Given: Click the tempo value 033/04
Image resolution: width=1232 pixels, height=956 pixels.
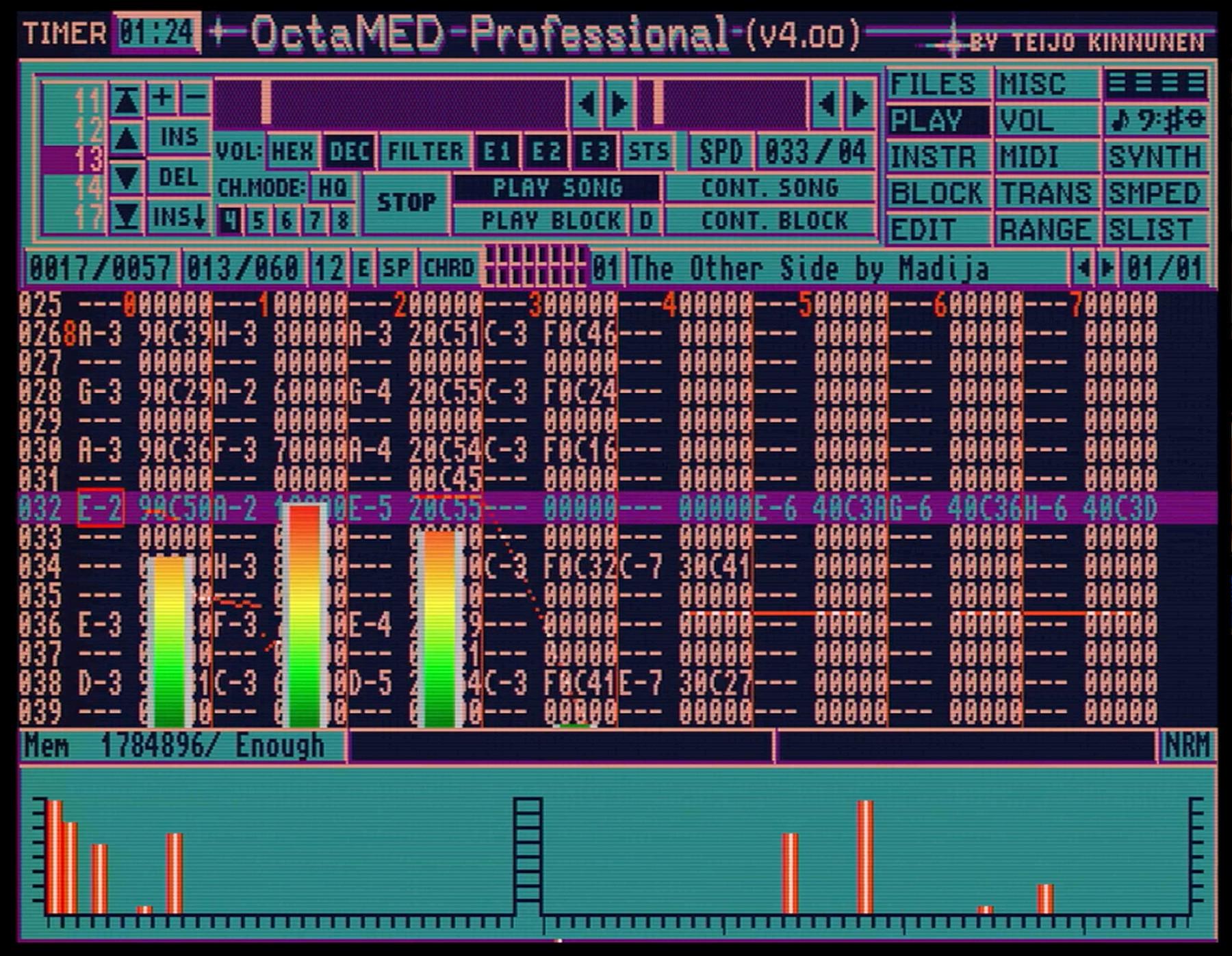Looking at the screenshot, I should point(816,151).
